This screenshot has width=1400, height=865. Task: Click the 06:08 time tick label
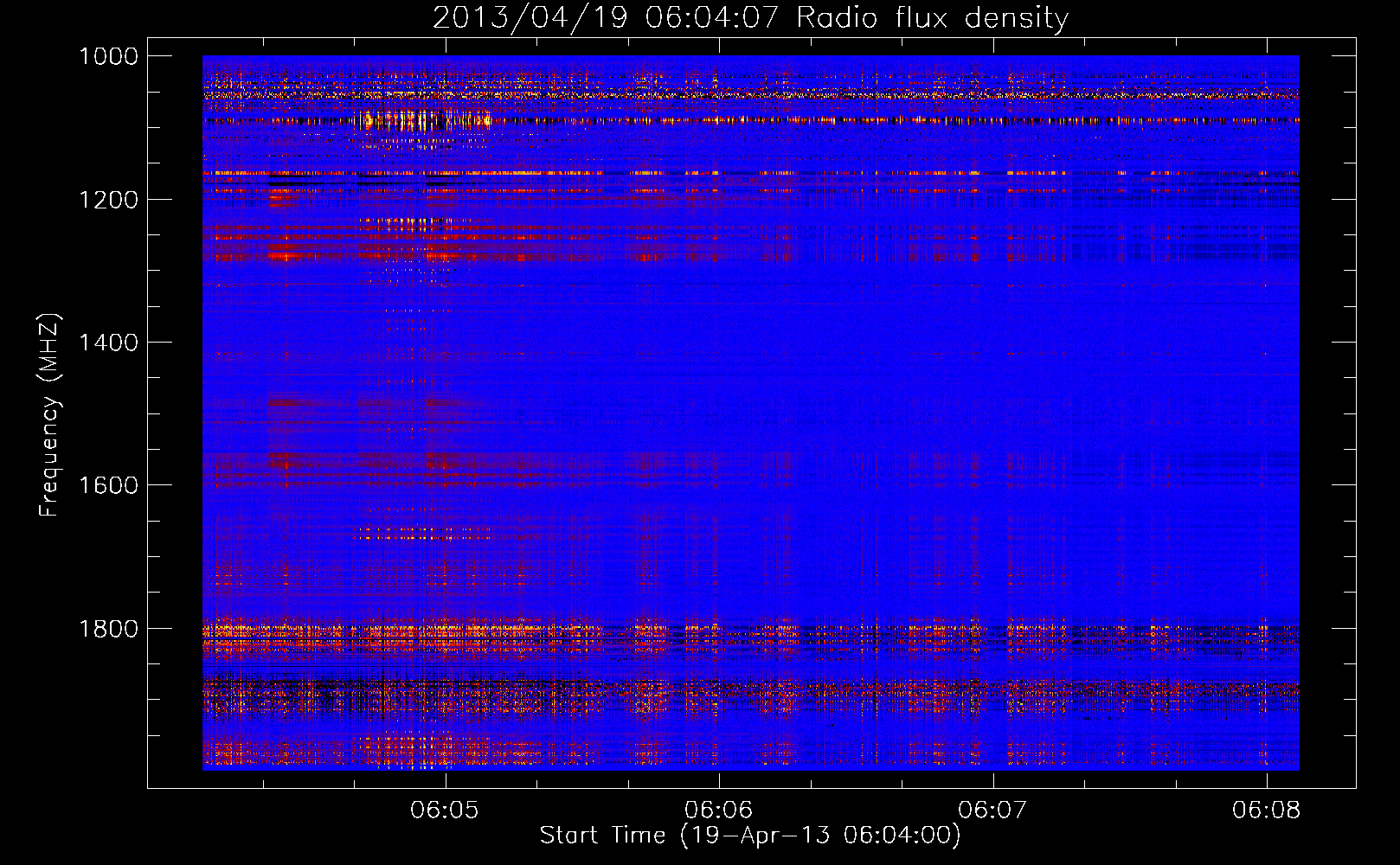[x=1267, y=811]
